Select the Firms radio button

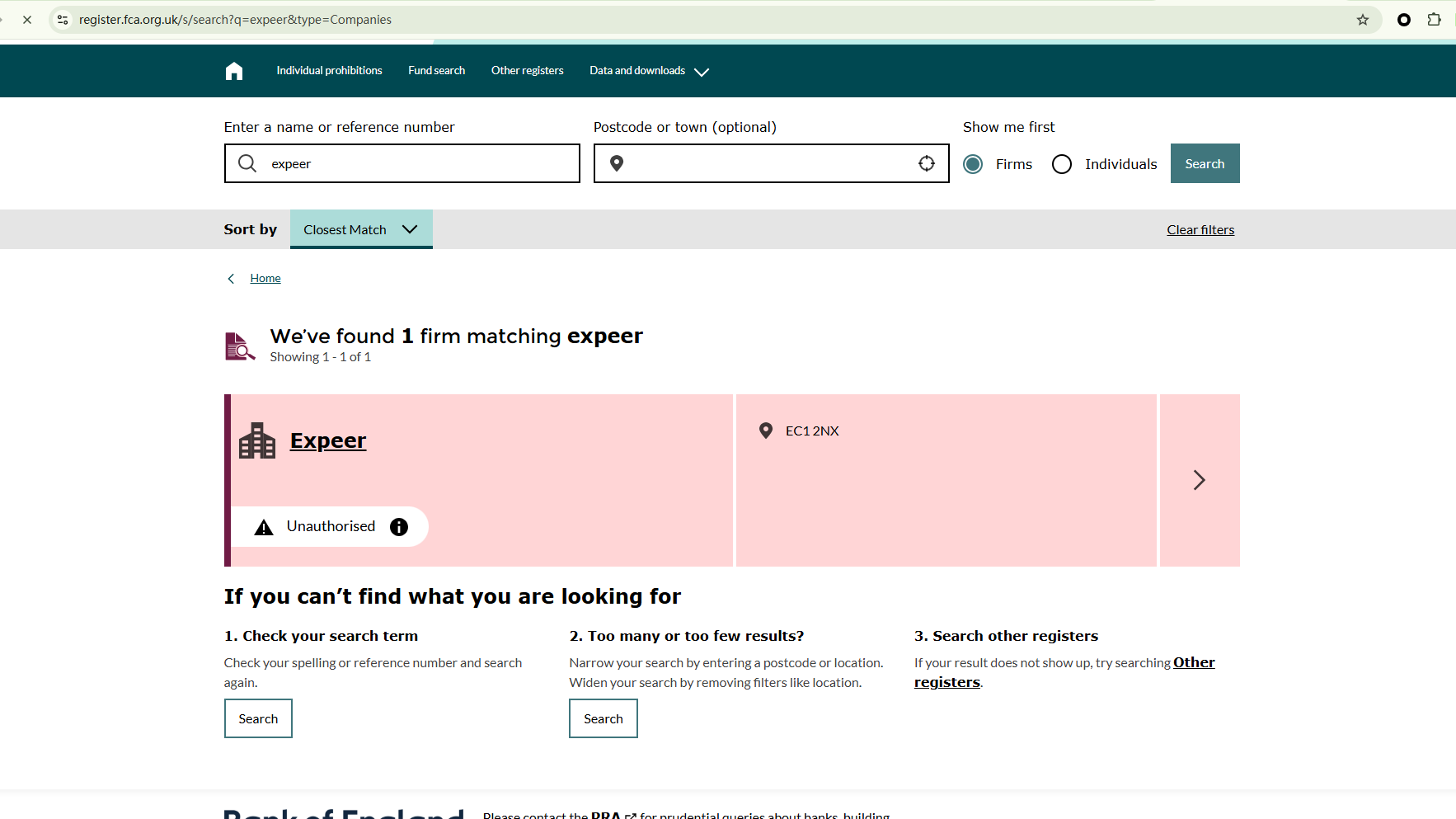point(973,164)
